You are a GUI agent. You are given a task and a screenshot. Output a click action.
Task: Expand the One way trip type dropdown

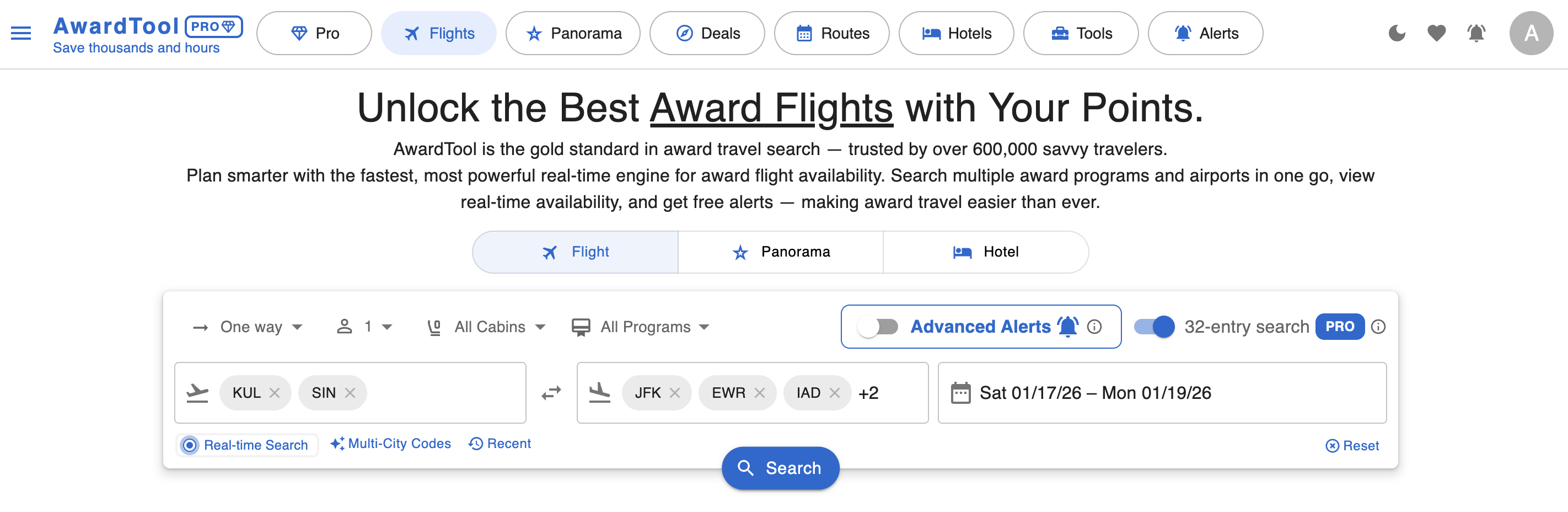pos(247,327)
